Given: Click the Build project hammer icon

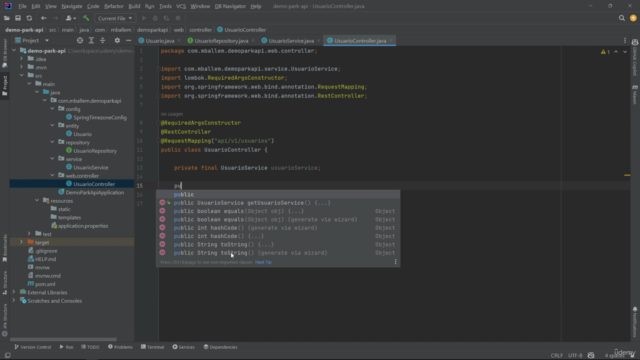Looking at the screenshot, I should pyautogui.click(x=86, y=18).
